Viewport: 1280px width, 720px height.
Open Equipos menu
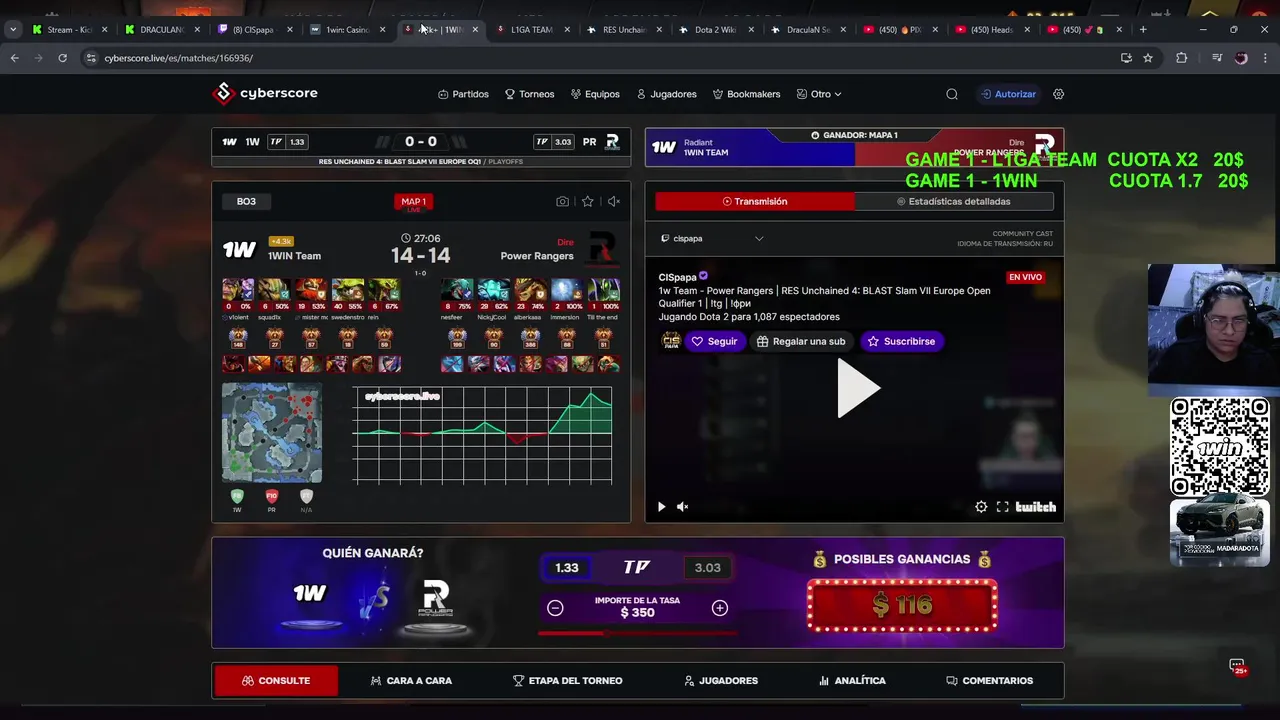click(x=596, y=94)
